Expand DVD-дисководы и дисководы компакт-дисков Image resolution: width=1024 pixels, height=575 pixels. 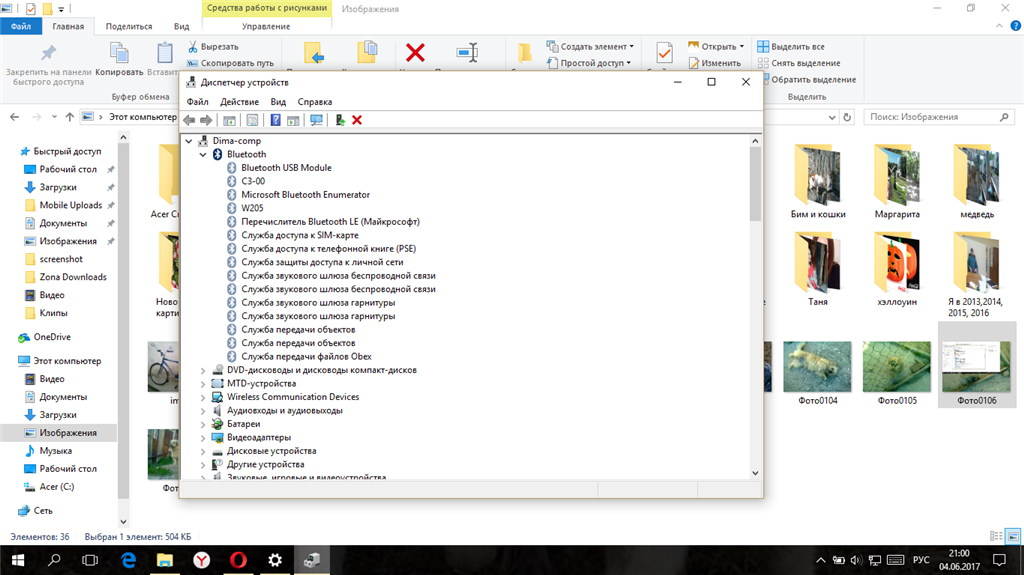[203, 370]
